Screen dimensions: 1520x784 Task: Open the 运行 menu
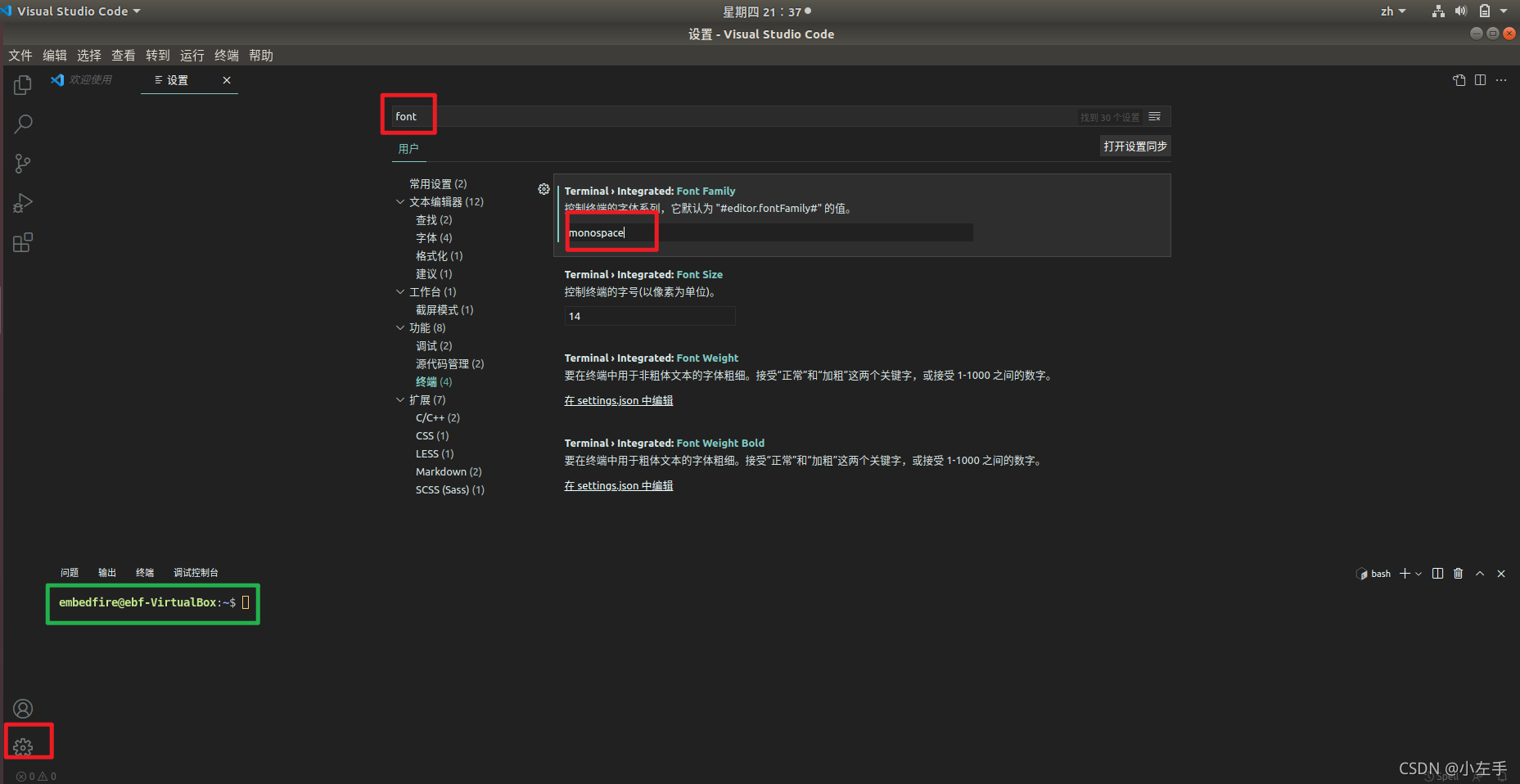[192, 56]
